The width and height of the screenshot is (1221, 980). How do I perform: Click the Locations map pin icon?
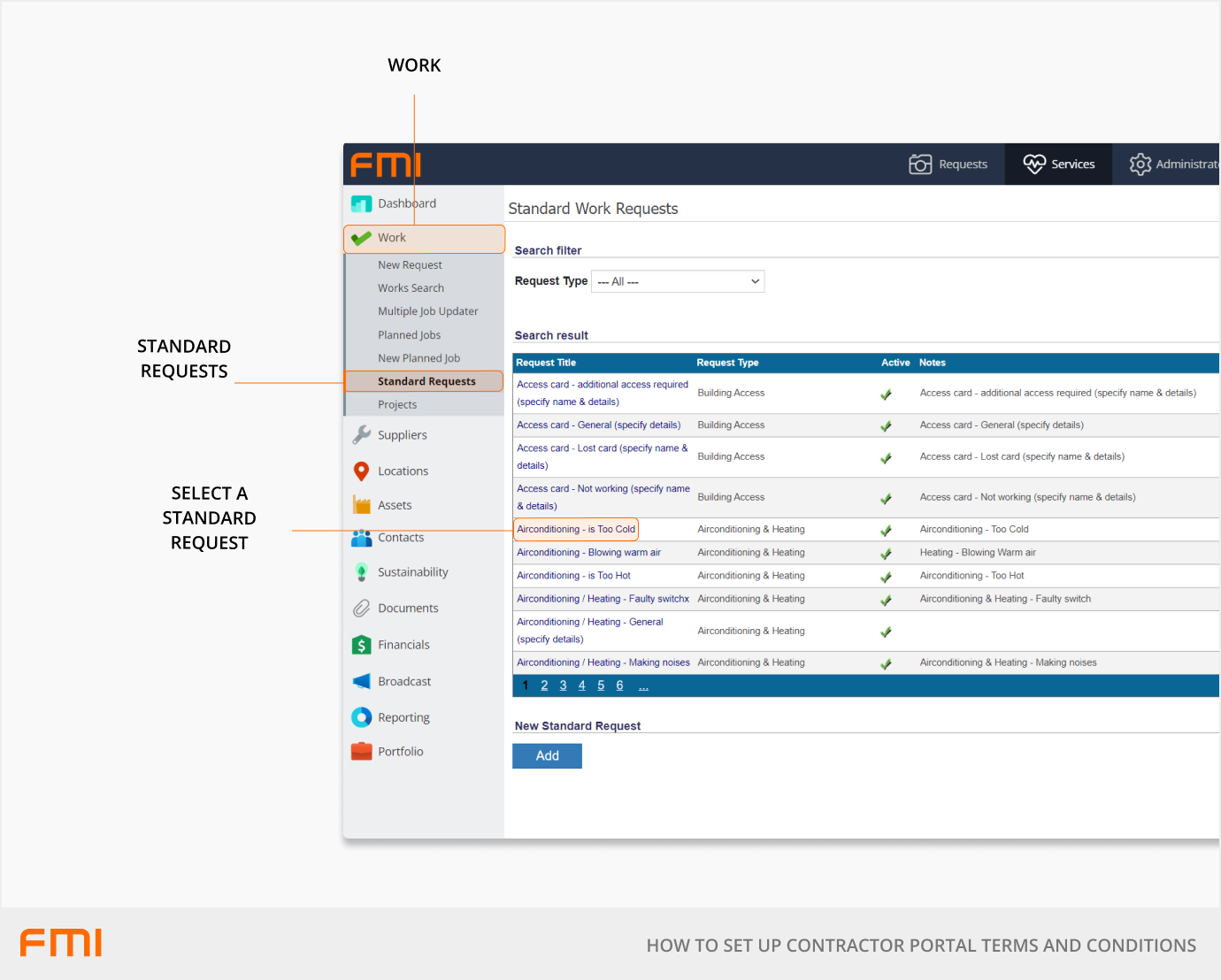tap(361, 471)
